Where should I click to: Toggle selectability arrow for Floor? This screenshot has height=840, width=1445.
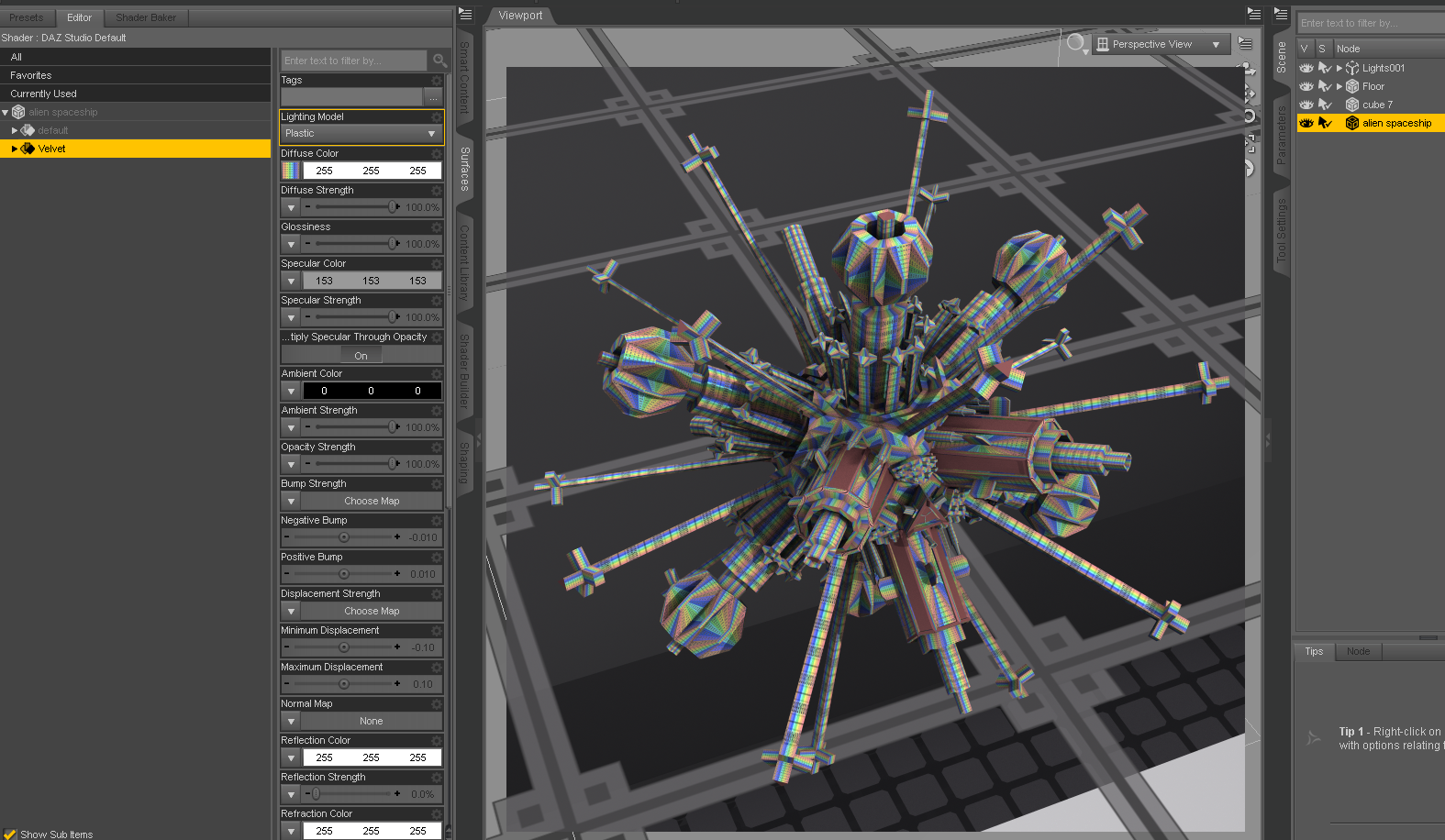click(1325, 86)
